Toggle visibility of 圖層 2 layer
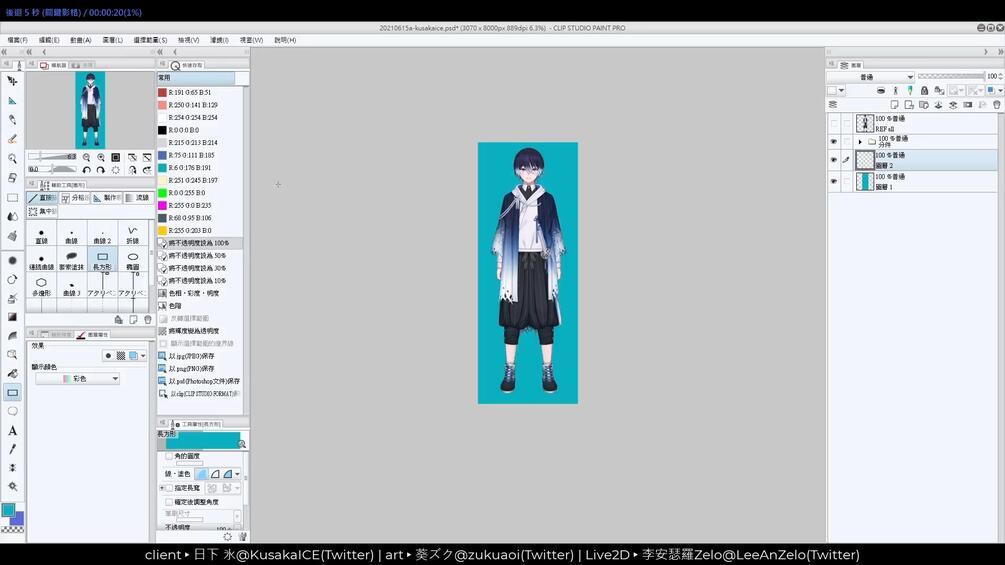 pyautogui.click(x=833, y=160)
